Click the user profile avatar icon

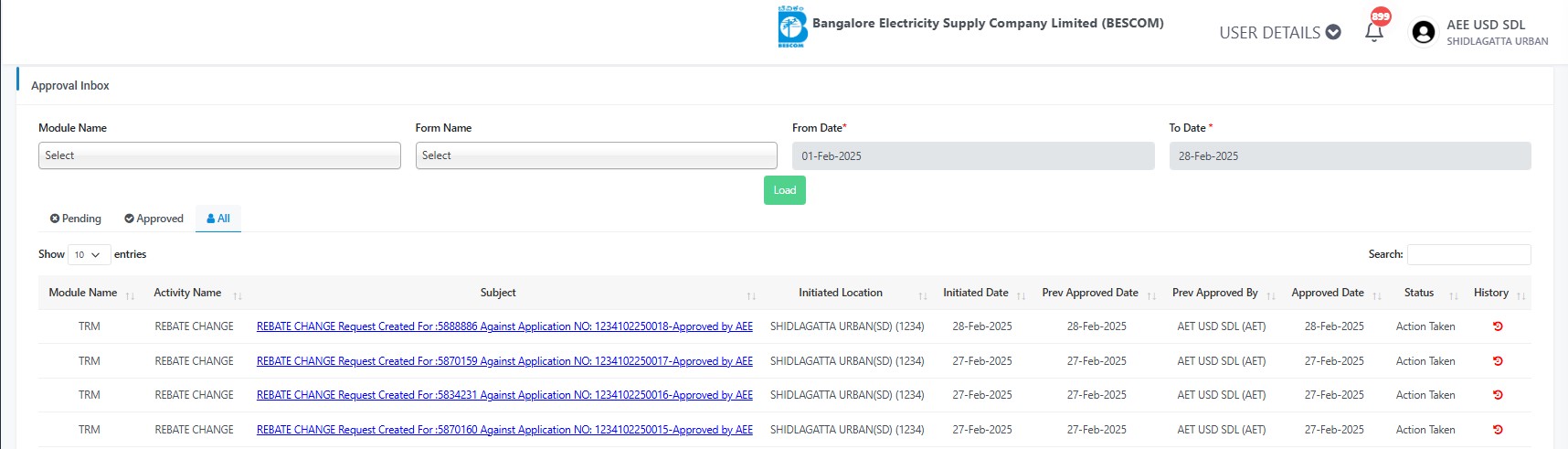coord(1423,32)
